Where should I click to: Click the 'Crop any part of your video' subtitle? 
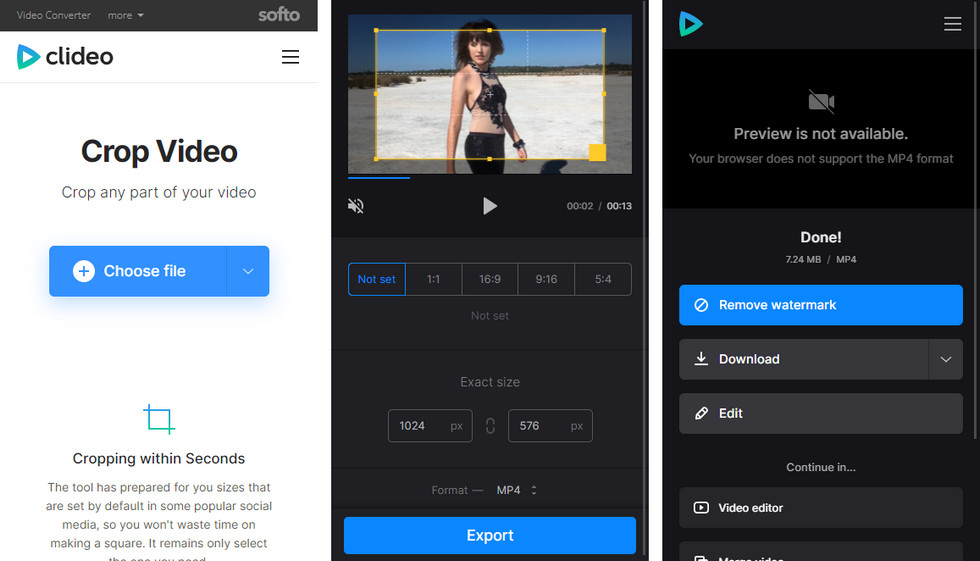(x=159, y=192)
